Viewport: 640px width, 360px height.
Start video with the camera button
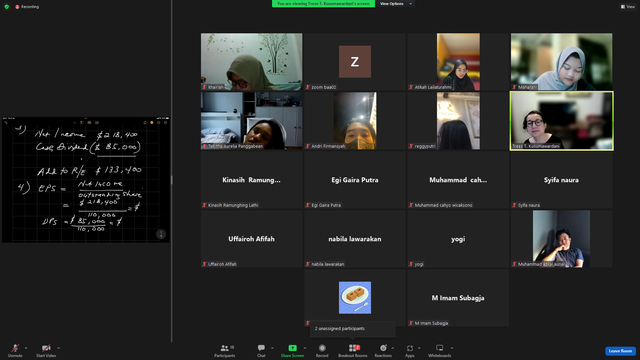pos(46,350)
